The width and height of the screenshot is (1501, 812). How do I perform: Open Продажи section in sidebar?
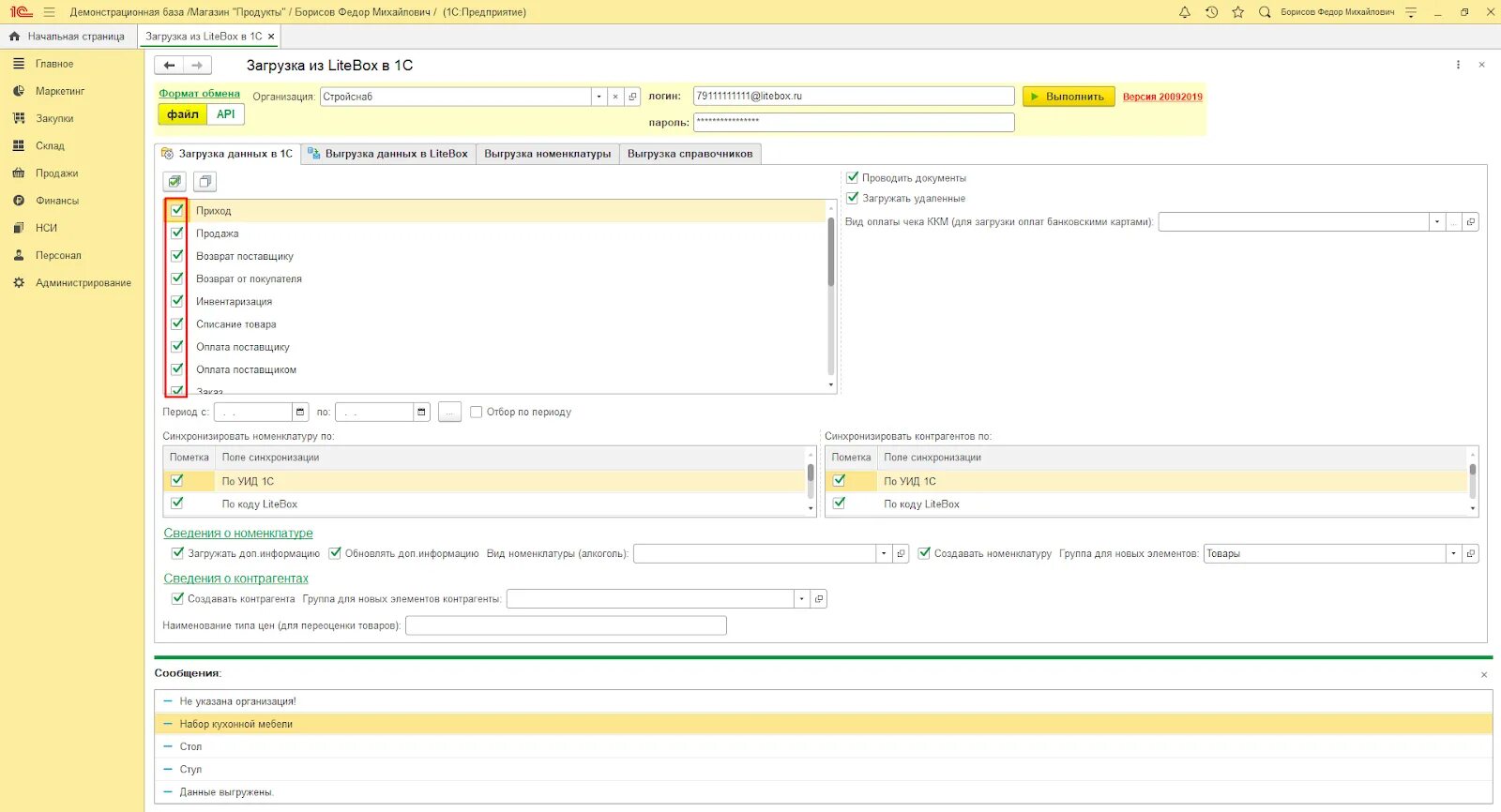(57, 173)
